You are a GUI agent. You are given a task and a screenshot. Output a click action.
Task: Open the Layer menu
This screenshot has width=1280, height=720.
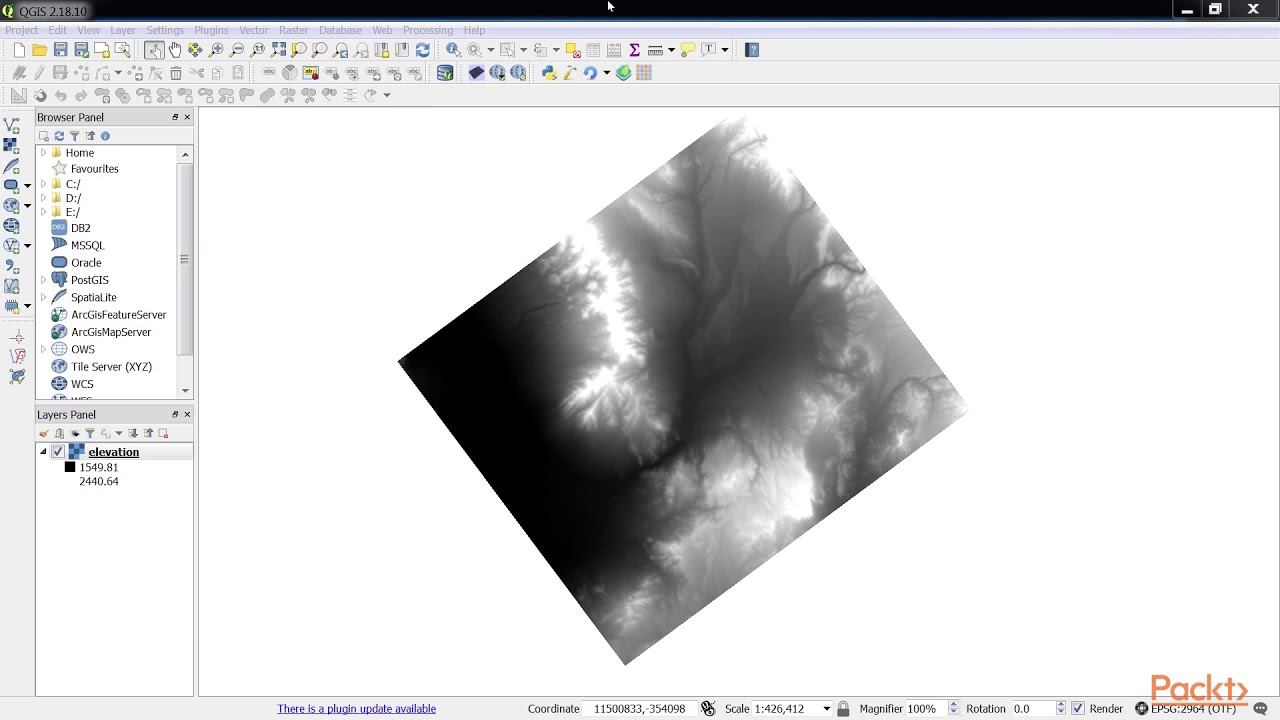point(123,30)
